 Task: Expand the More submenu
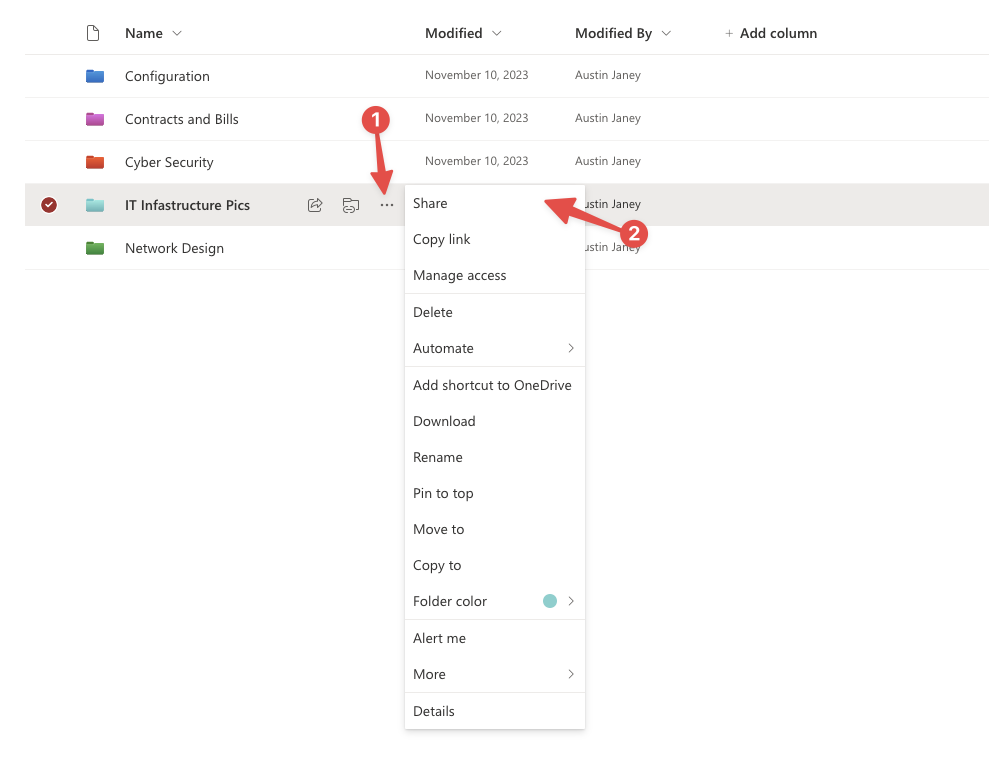coord(494,674)
